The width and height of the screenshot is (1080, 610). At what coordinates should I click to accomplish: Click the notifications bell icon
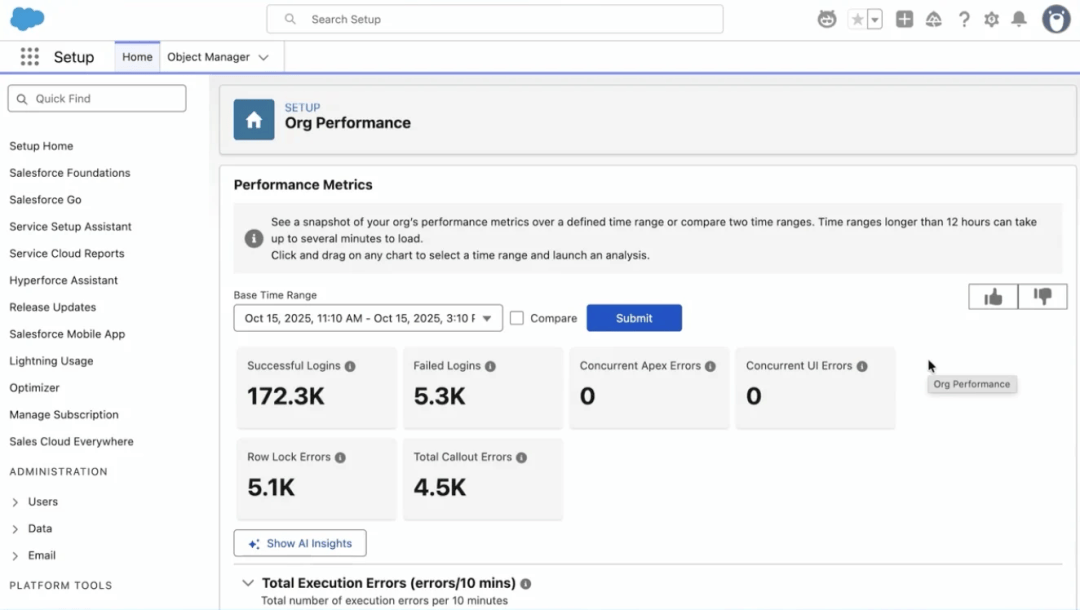click(x=1019, y=19)
